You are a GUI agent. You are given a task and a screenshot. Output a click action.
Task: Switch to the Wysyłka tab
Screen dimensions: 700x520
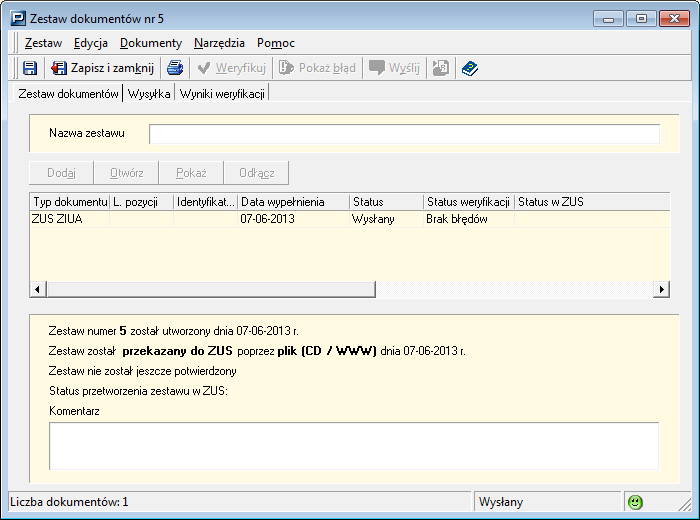149,94
